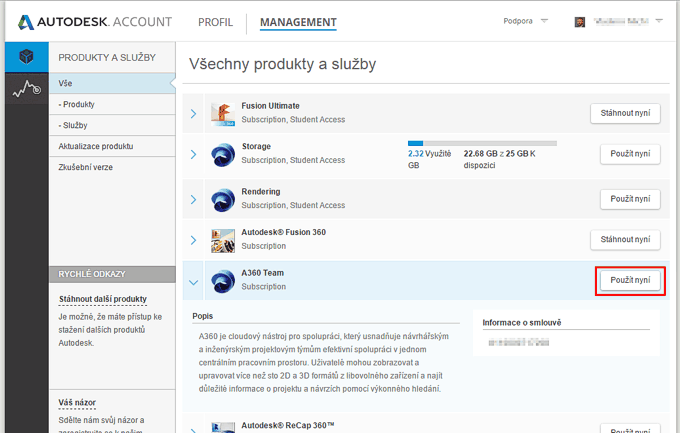Expand the Storage row details
Image resolution: width=680 pixels, height=433 pixels.
point(193,154)
